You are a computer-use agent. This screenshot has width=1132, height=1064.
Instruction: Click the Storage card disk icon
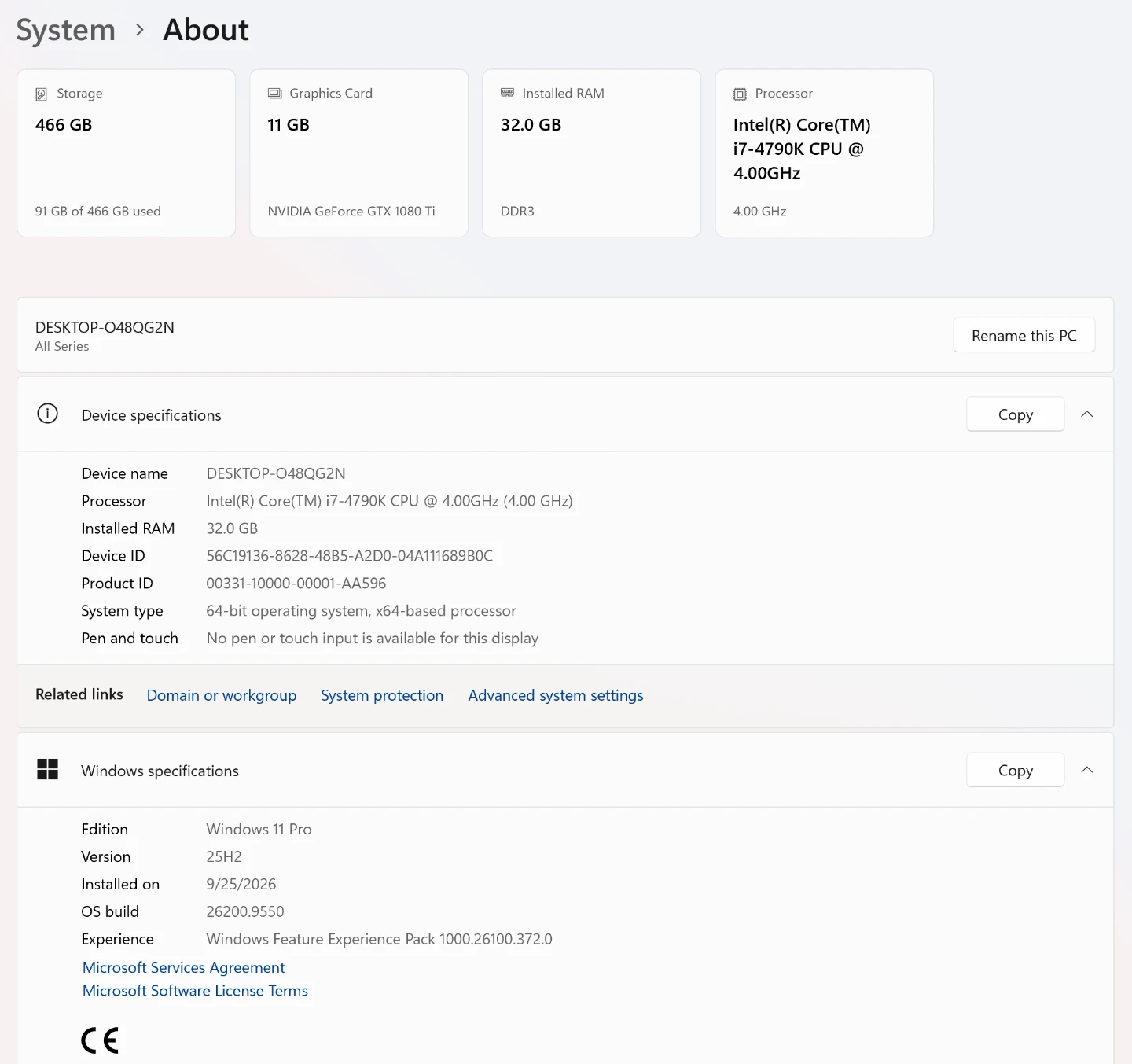coord(42,94)
